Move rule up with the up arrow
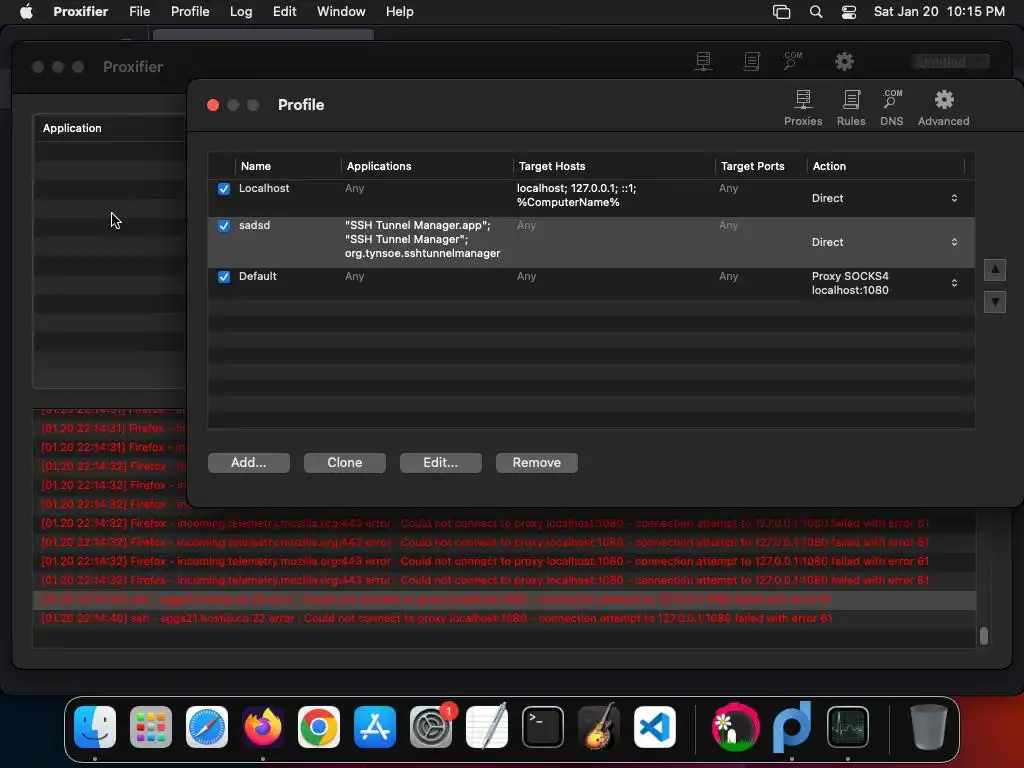1024x768 pixels. [x=995, y=270]
